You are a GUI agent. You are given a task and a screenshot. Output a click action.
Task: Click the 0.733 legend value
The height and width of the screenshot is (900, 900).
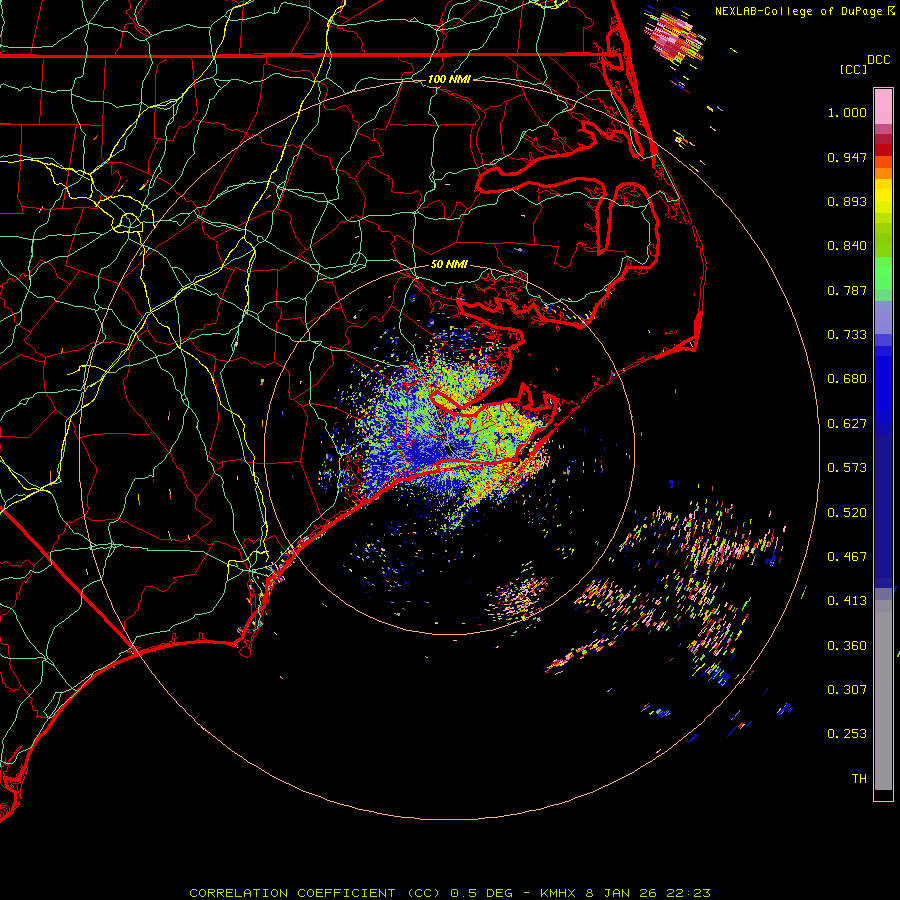[x=847, y=335]
